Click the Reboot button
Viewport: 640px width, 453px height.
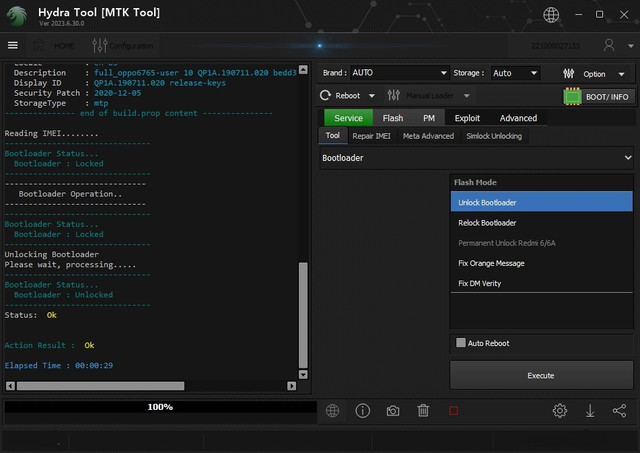340,96
